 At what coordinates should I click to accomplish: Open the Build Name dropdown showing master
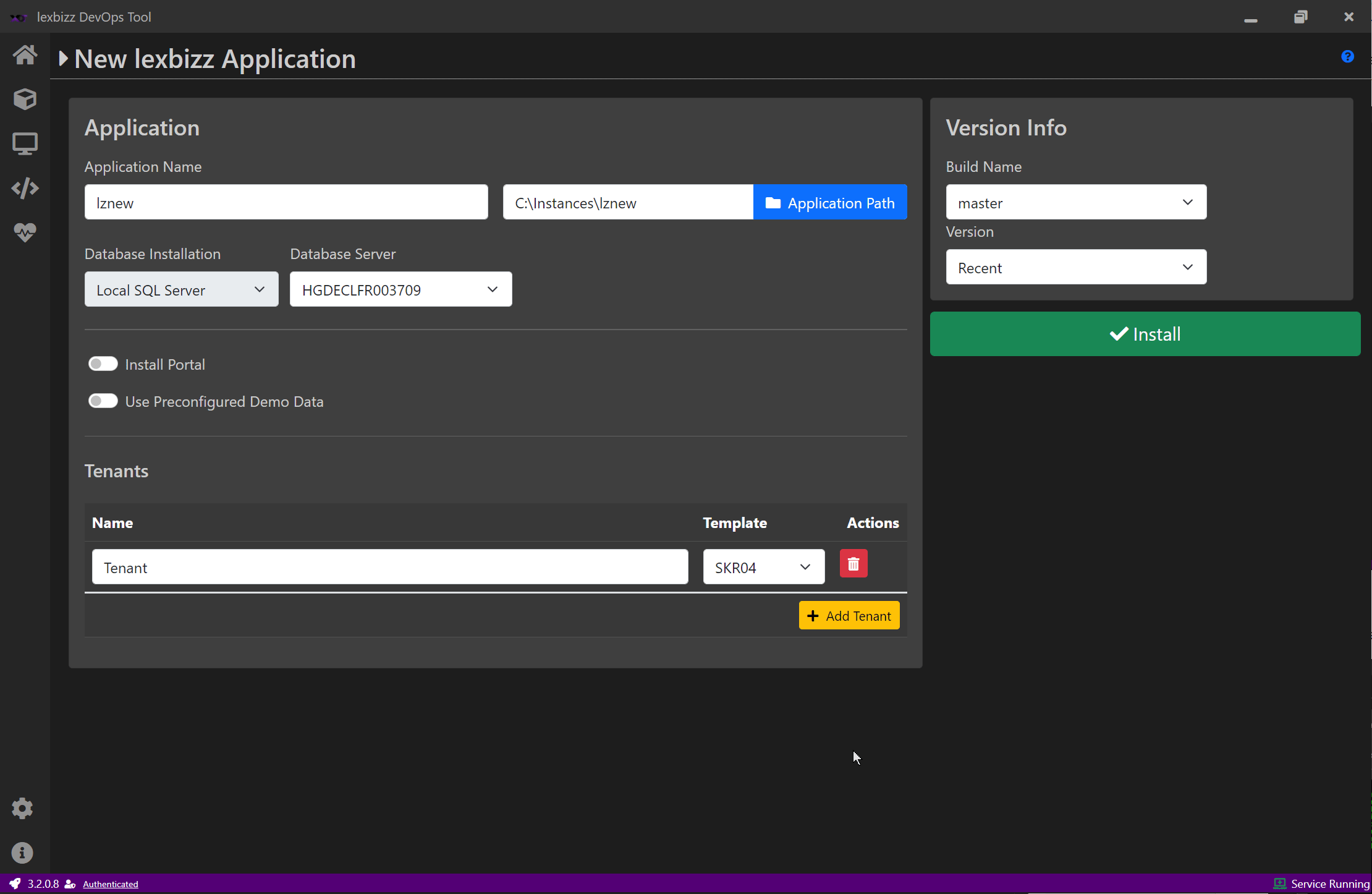click(1076, 202)
